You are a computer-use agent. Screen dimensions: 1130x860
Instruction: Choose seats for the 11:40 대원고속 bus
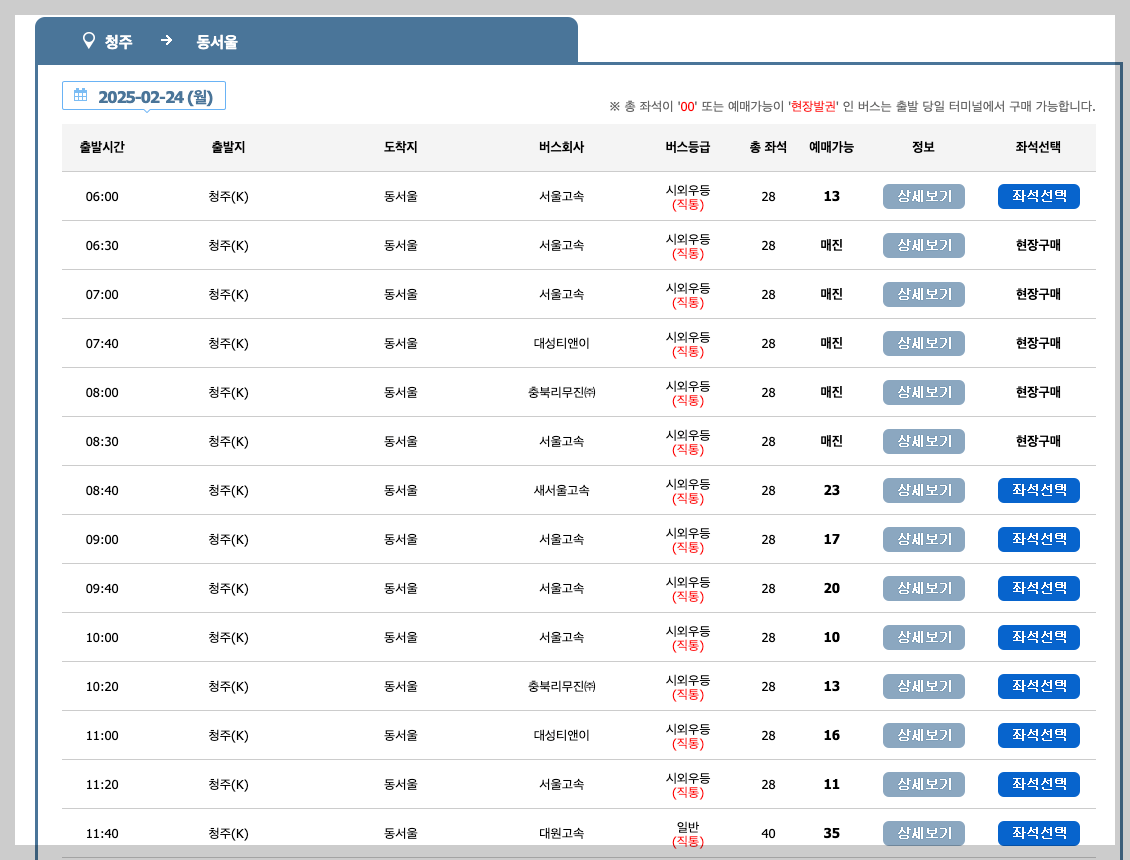(1038, 833)
